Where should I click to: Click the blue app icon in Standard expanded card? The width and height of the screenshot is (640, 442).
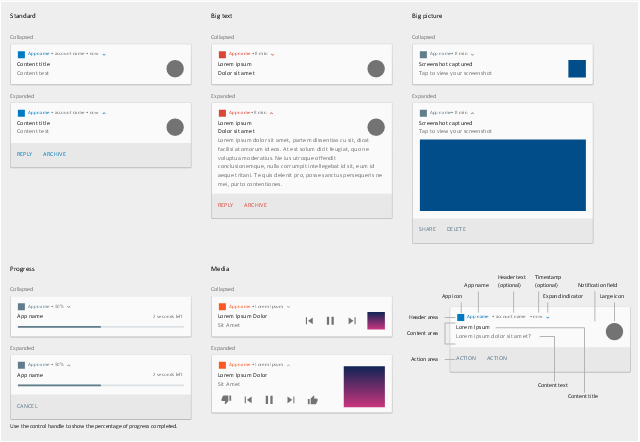pos(21,113)
